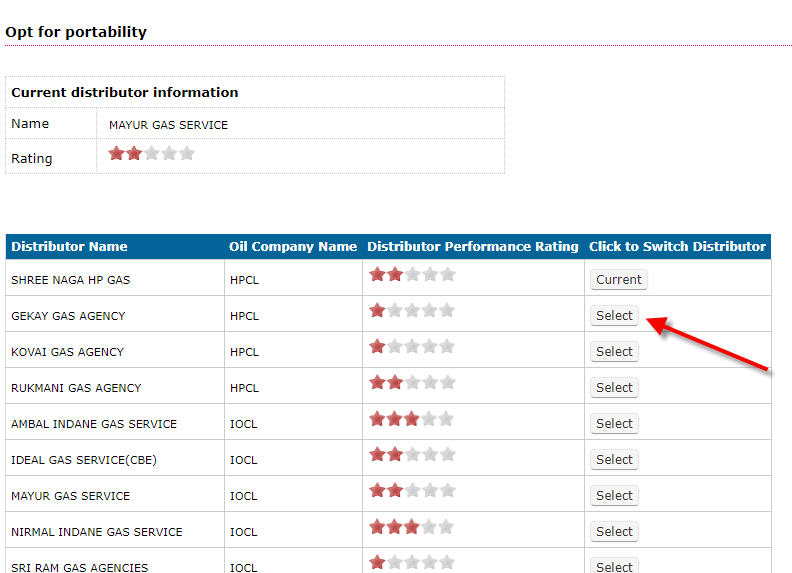792x573 pixels.
Task: Click MAYUR GAS SERVICE name in the table
Action: click(x=71, y=496)
